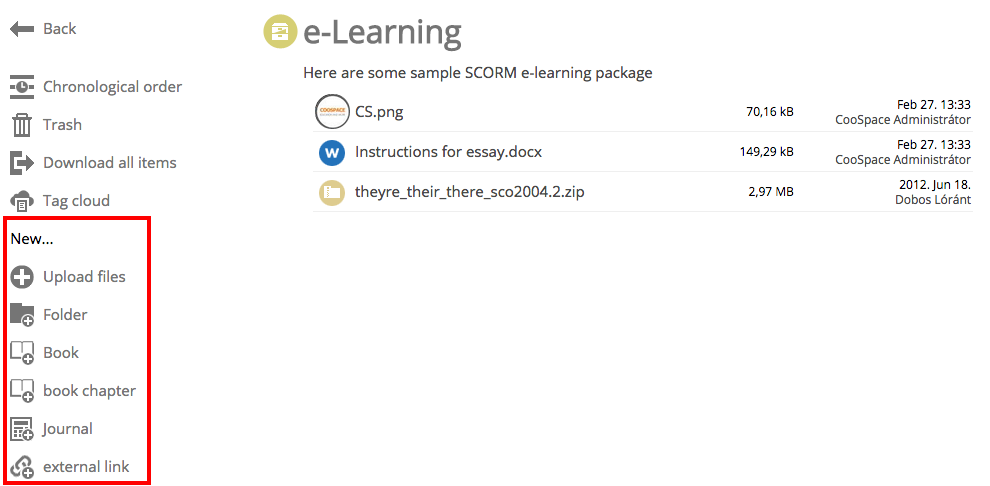Viewport: 990px width, 486px height.
Task: Open theyre_their_there_sco2004.2.zip package
Action: [470, 191]
